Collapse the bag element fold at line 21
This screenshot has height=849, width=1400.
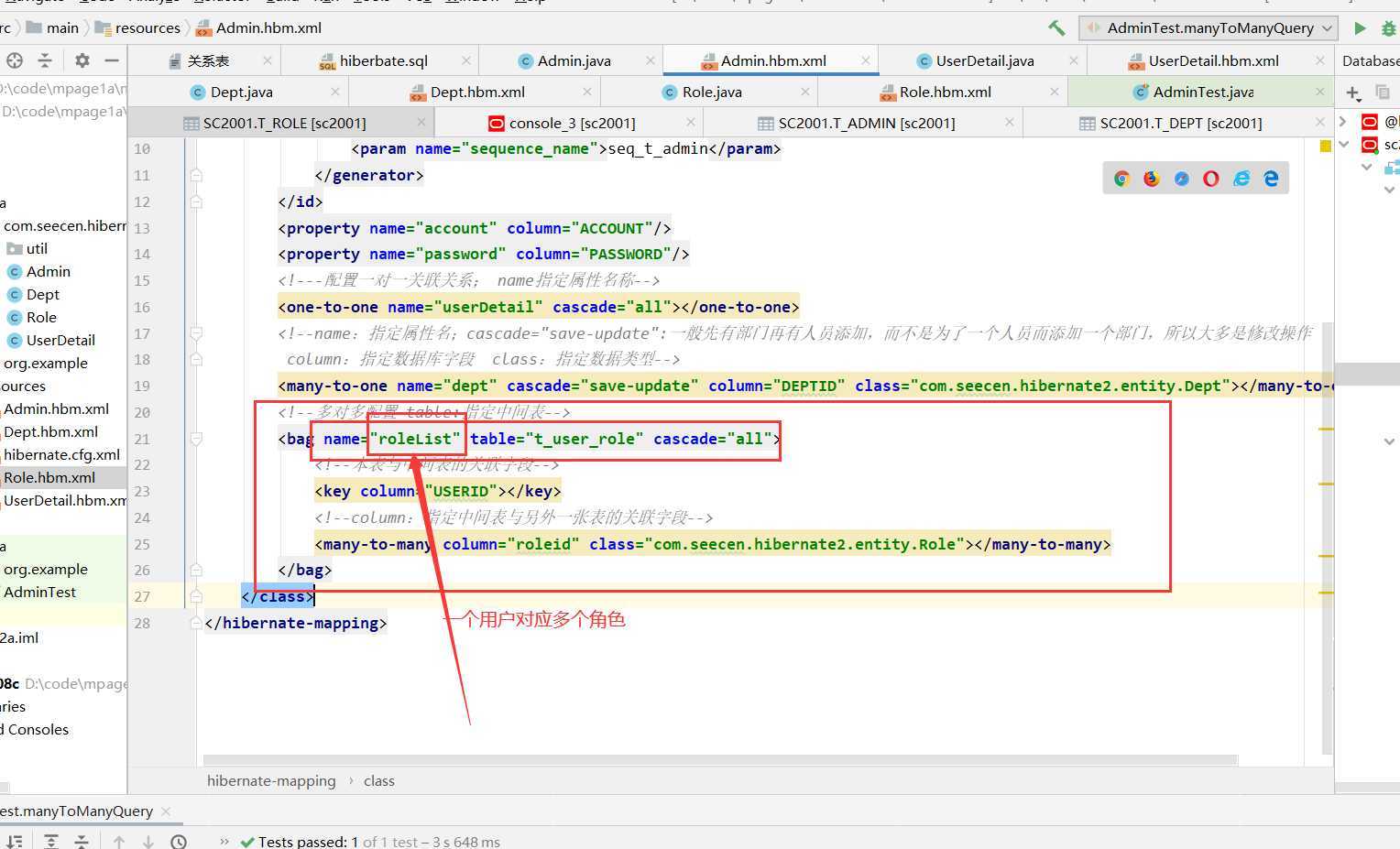click(195, 439)
